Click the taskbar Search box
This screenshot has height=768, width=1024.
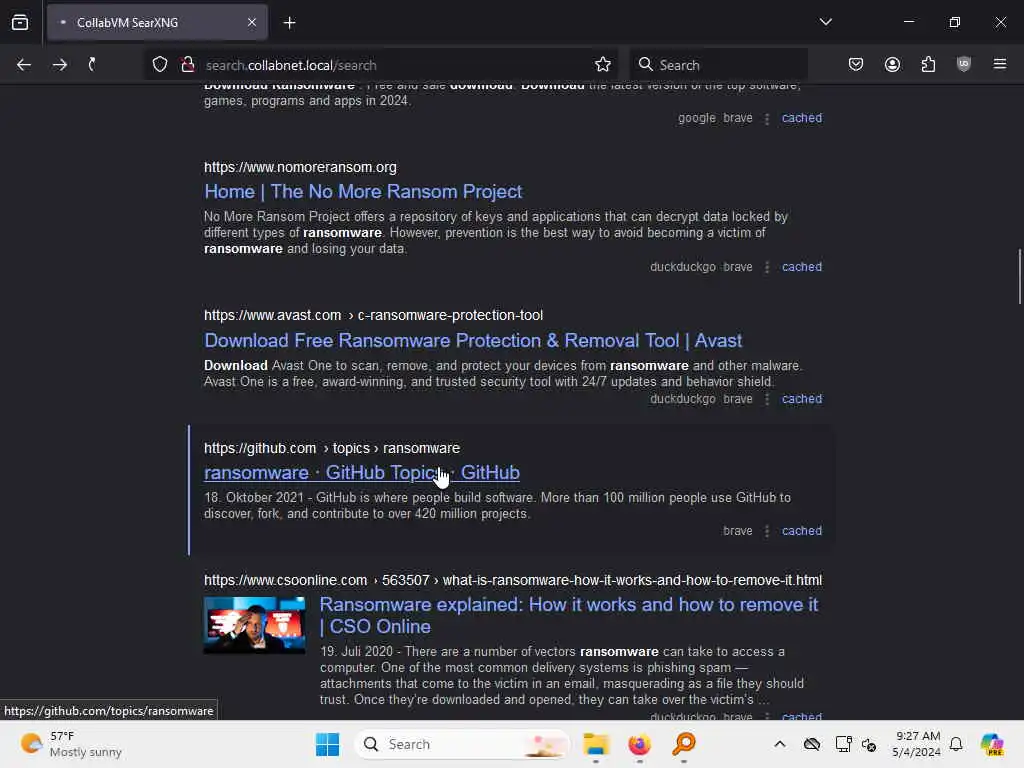pyautogui.click(x=462, y=744)
